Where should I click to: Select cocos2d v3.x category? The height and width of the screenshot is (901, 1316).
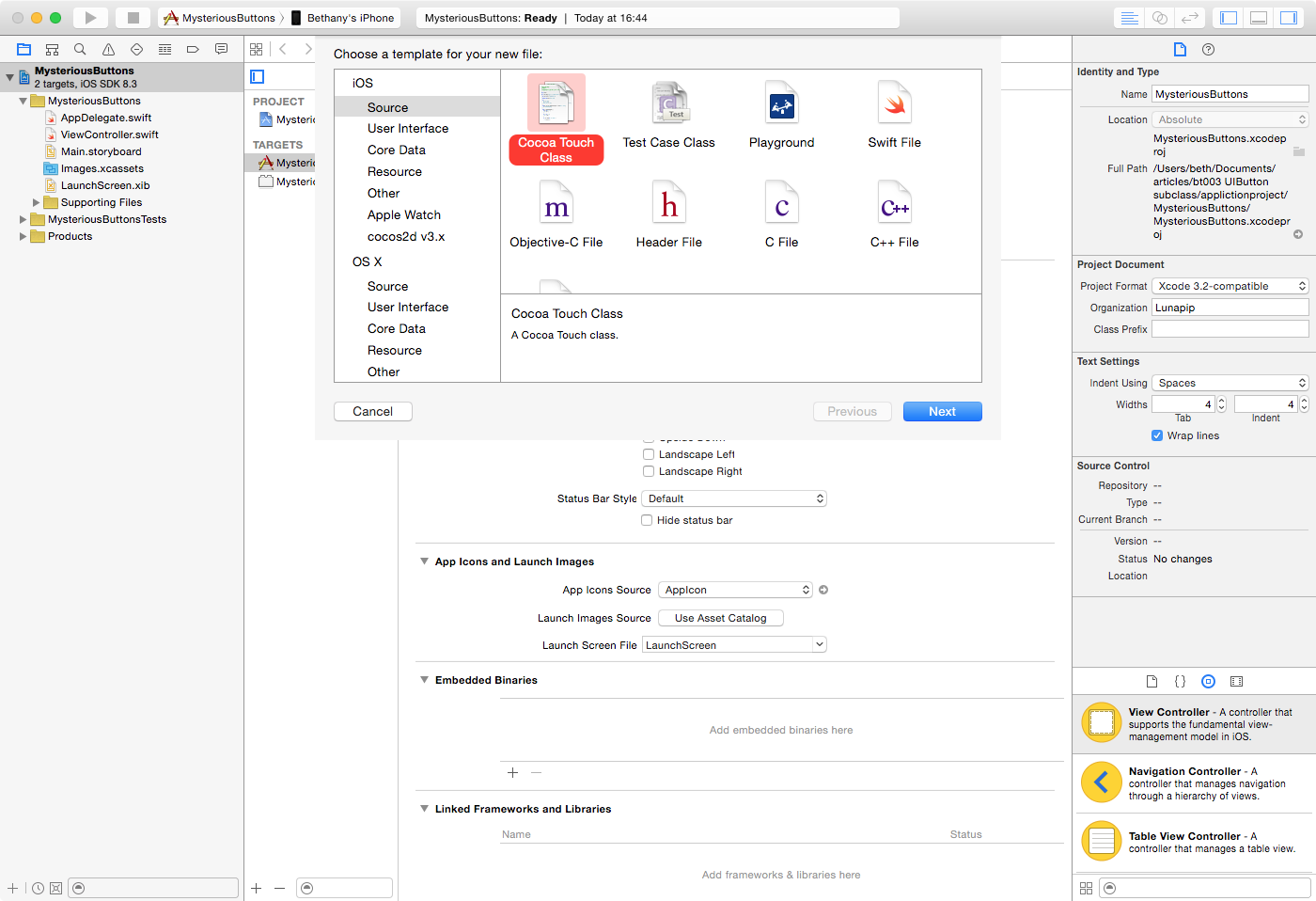(417, 237)
